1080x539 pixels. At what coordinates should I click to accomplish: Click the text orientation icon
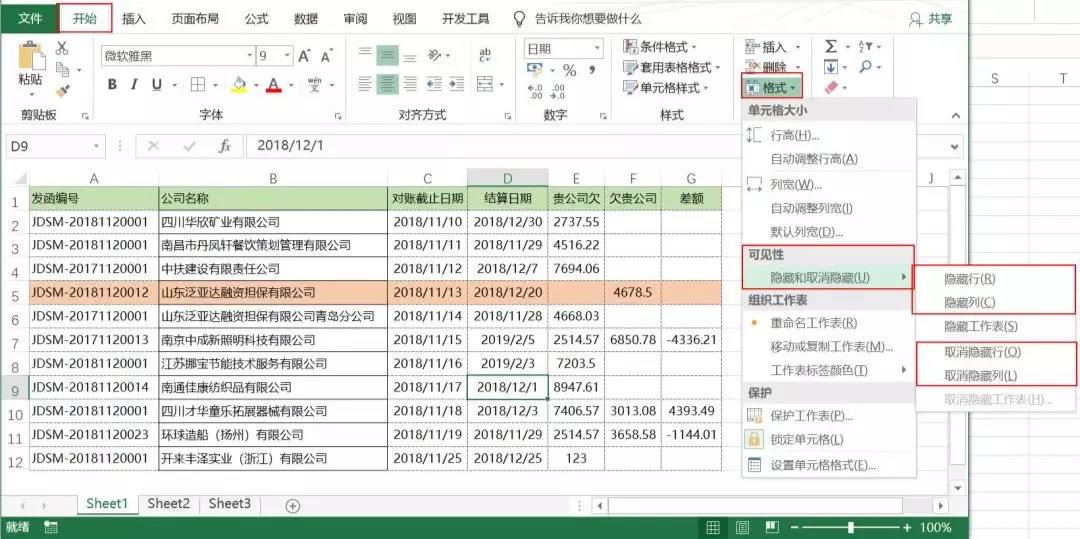point(435,55)
